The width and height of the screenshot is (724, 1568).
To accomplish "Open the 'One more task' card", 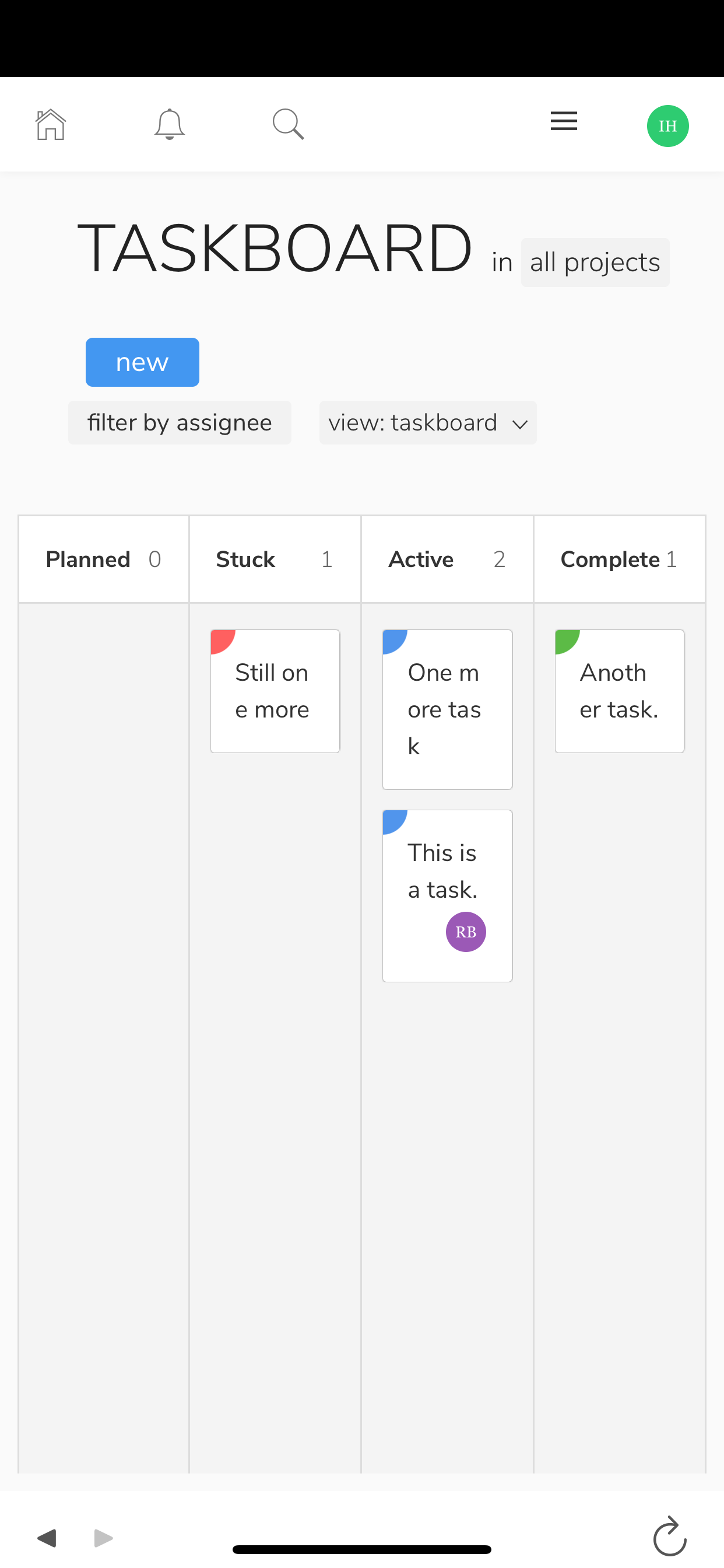I will point(447,710).
